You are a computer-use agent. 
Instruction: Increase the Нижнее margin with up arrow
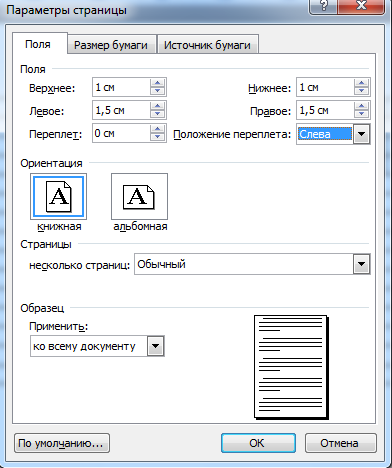(361, 83)
